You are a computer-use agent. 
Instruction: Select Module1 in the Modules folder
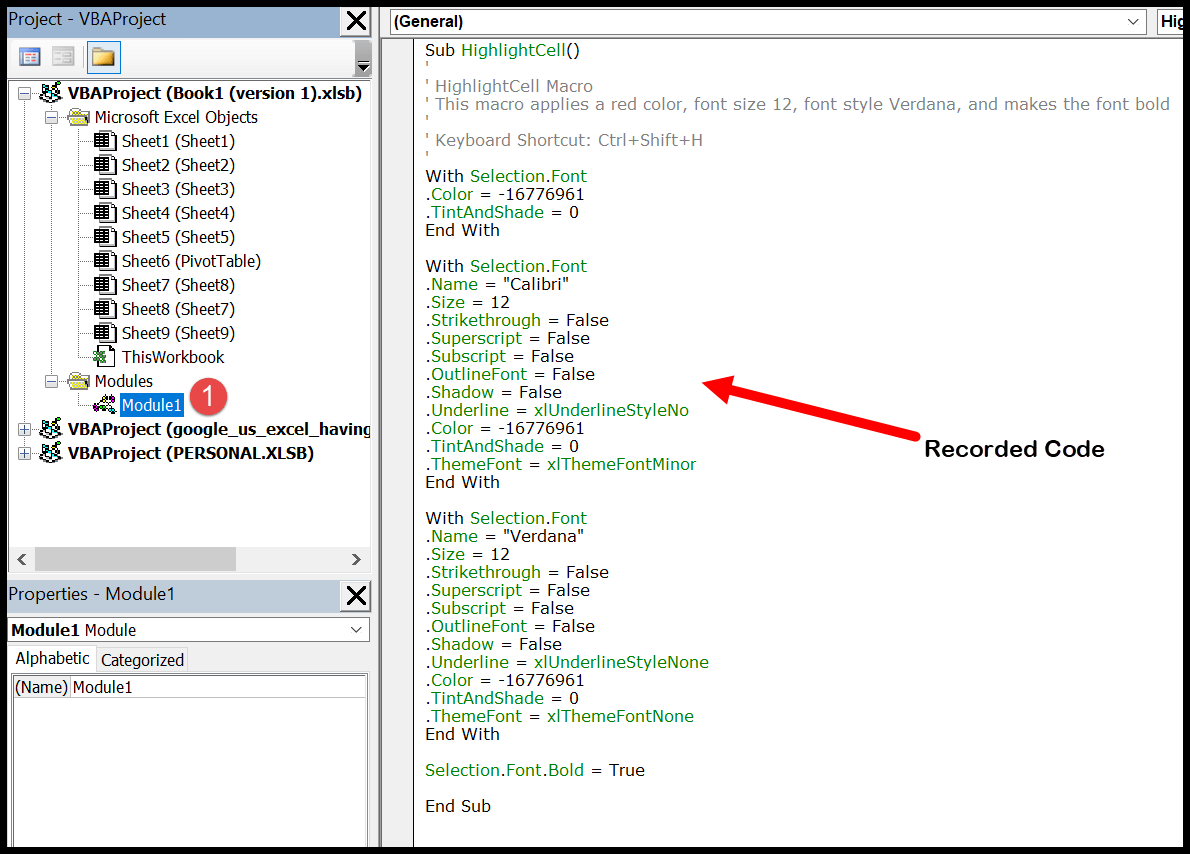[151, 405]
